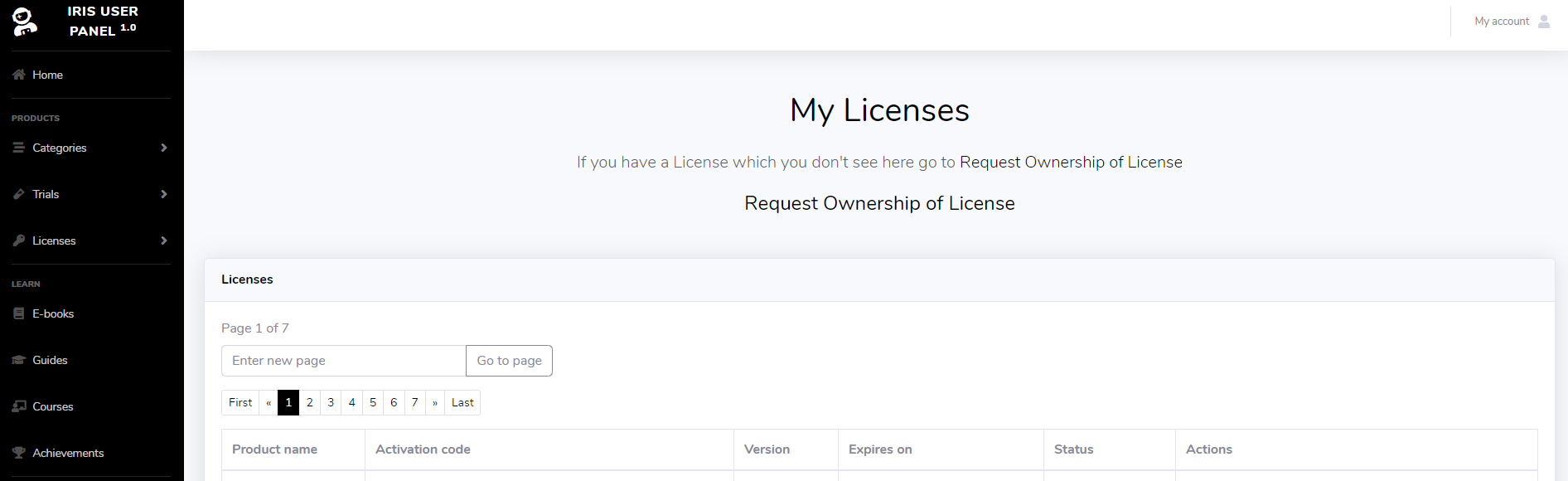Focus the Enter new page field
Image resolution: width=1568 pixels, height=481 pixels.
[344, 361]
